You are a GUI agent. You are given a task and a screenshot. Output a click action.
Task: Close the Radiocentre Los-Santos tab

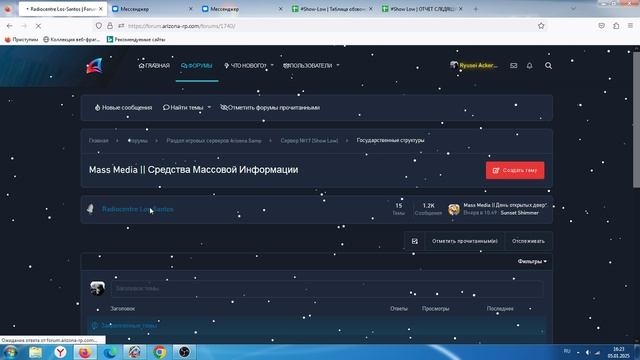[100, 9]
